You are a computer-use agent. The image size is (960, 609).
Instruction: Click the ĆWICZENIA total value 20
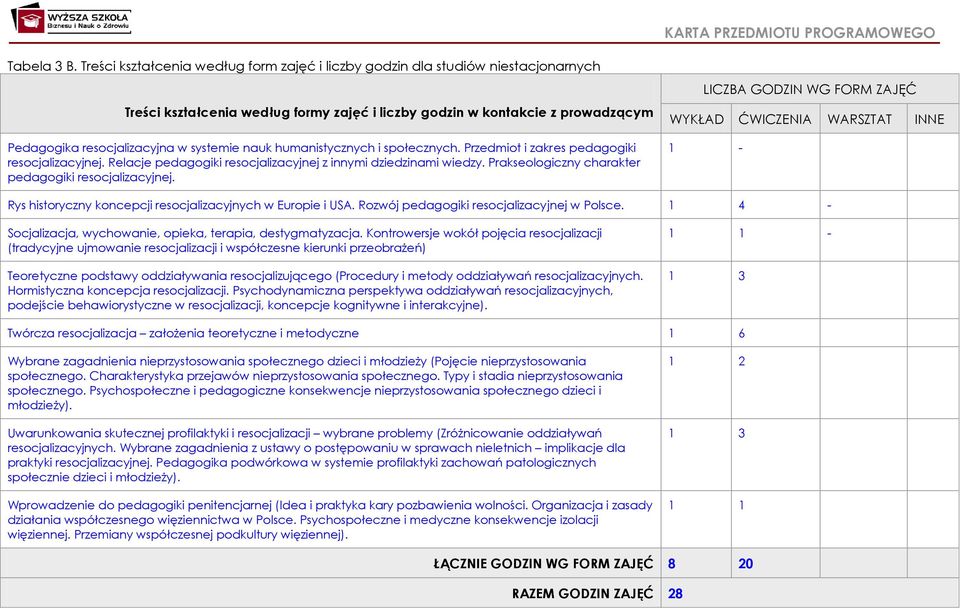[745, 564]
